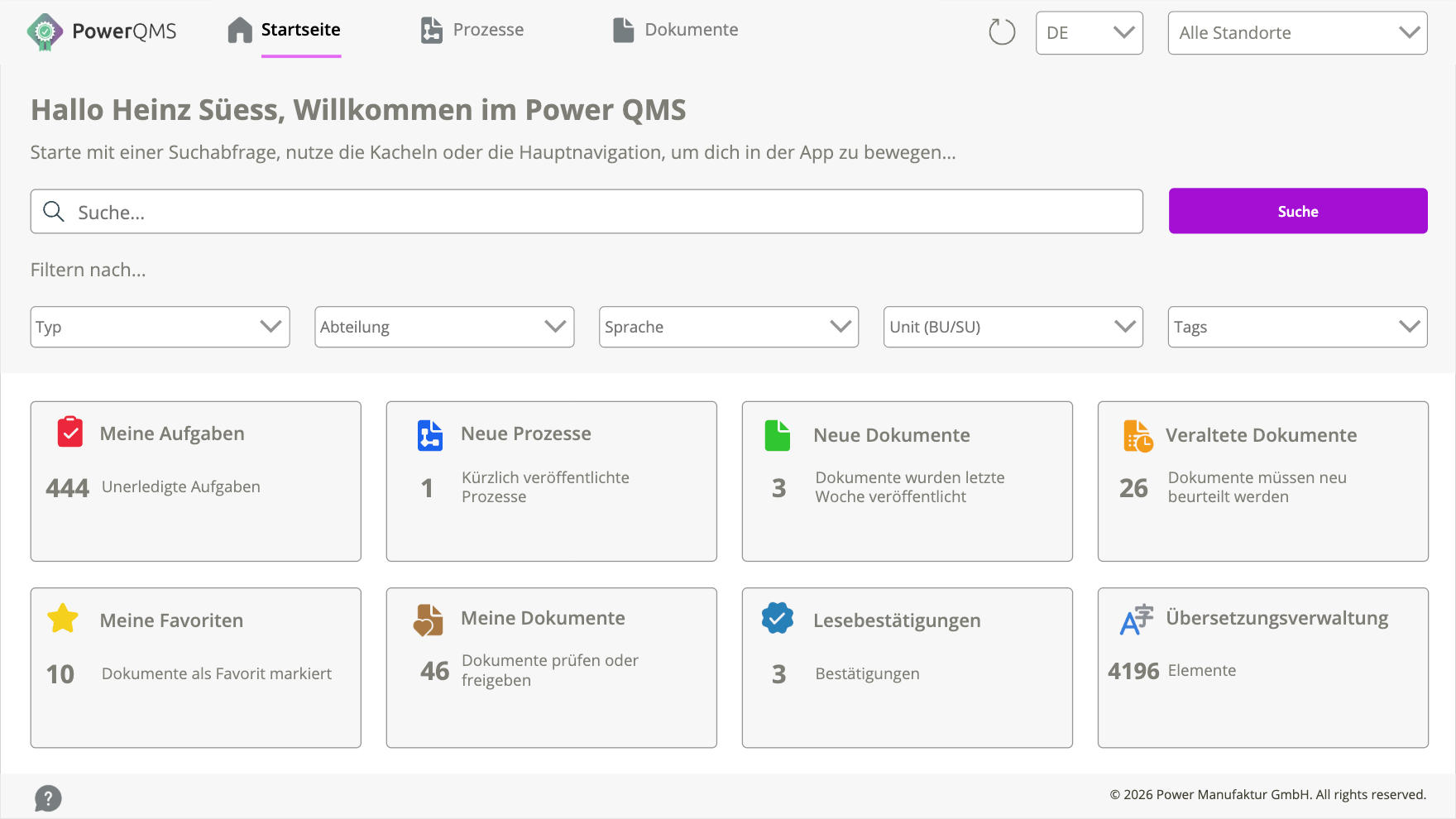This screenshot has height=819, width=1456.
Task: Click the Meine Favoriten star icon
Action: point(62,618)
